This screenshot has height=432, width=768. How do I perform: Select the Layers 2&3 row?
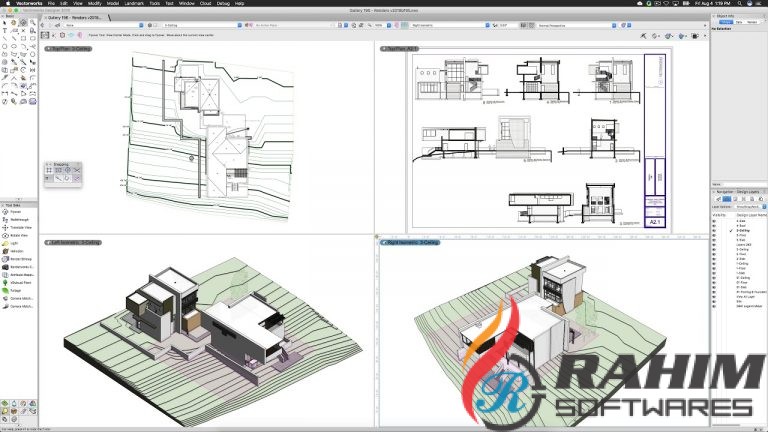click(x=744, y=245)
